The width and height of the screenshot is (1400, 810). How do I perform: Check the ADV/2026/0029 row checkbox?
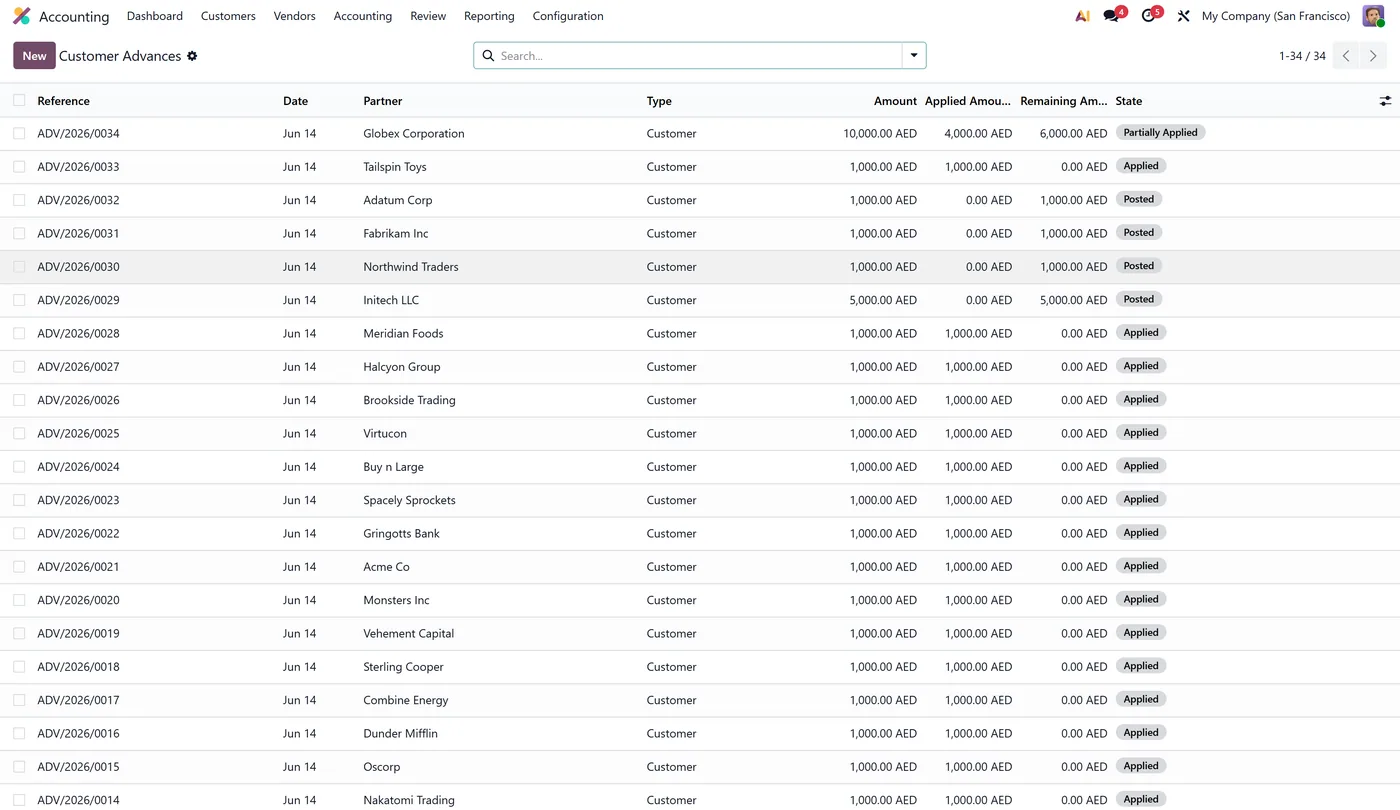(x=19, y=300)
